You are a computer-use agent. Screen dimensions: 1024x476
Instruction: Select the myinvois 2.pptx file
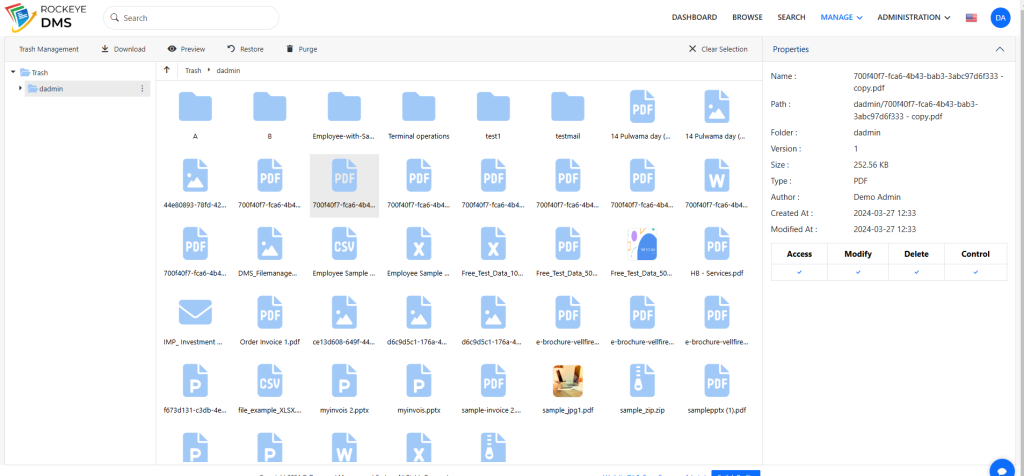(344, 389)
